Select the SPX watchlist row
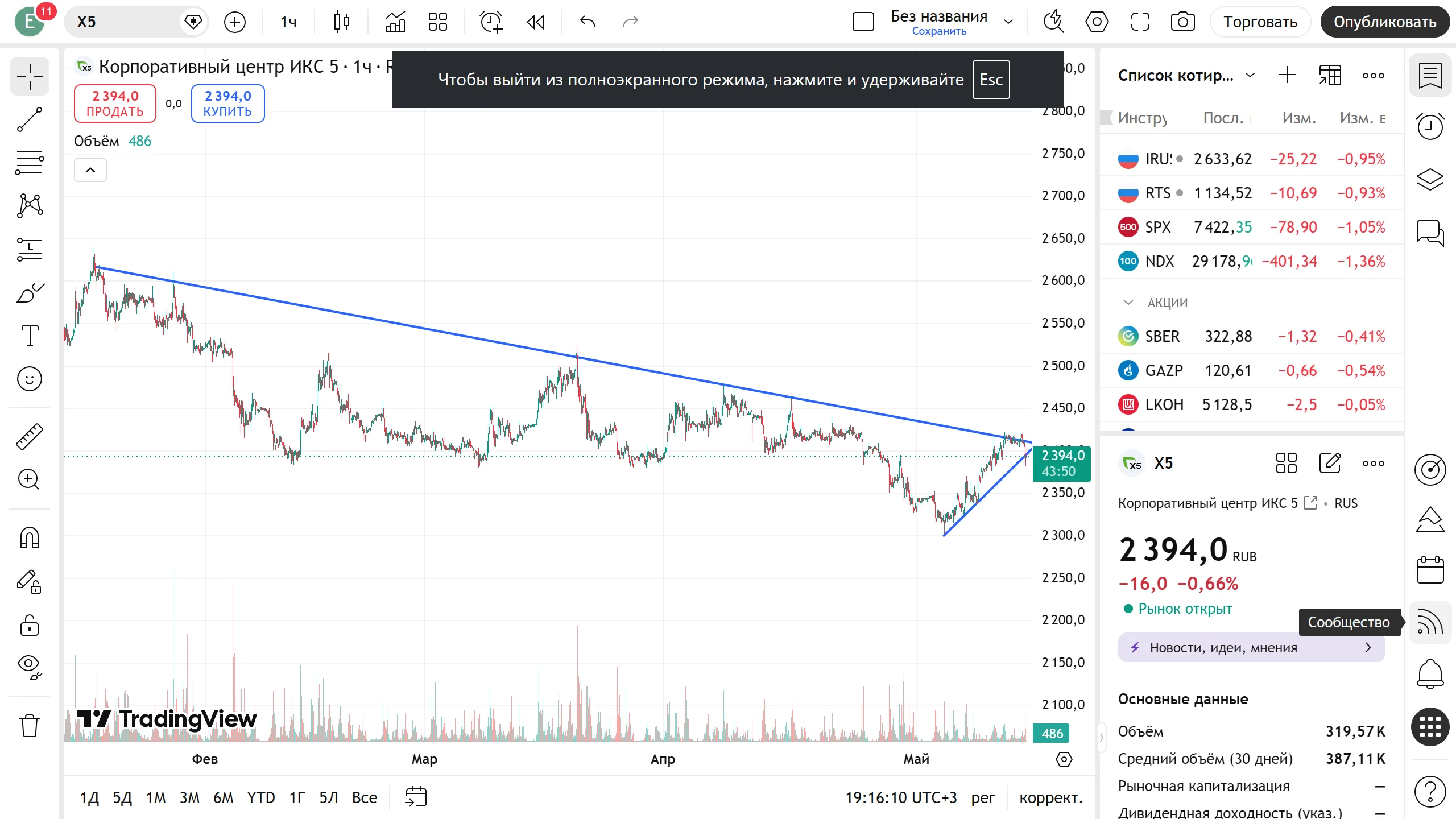The height and width of the screenshot is (819, 1456). tap(1251, 227)
